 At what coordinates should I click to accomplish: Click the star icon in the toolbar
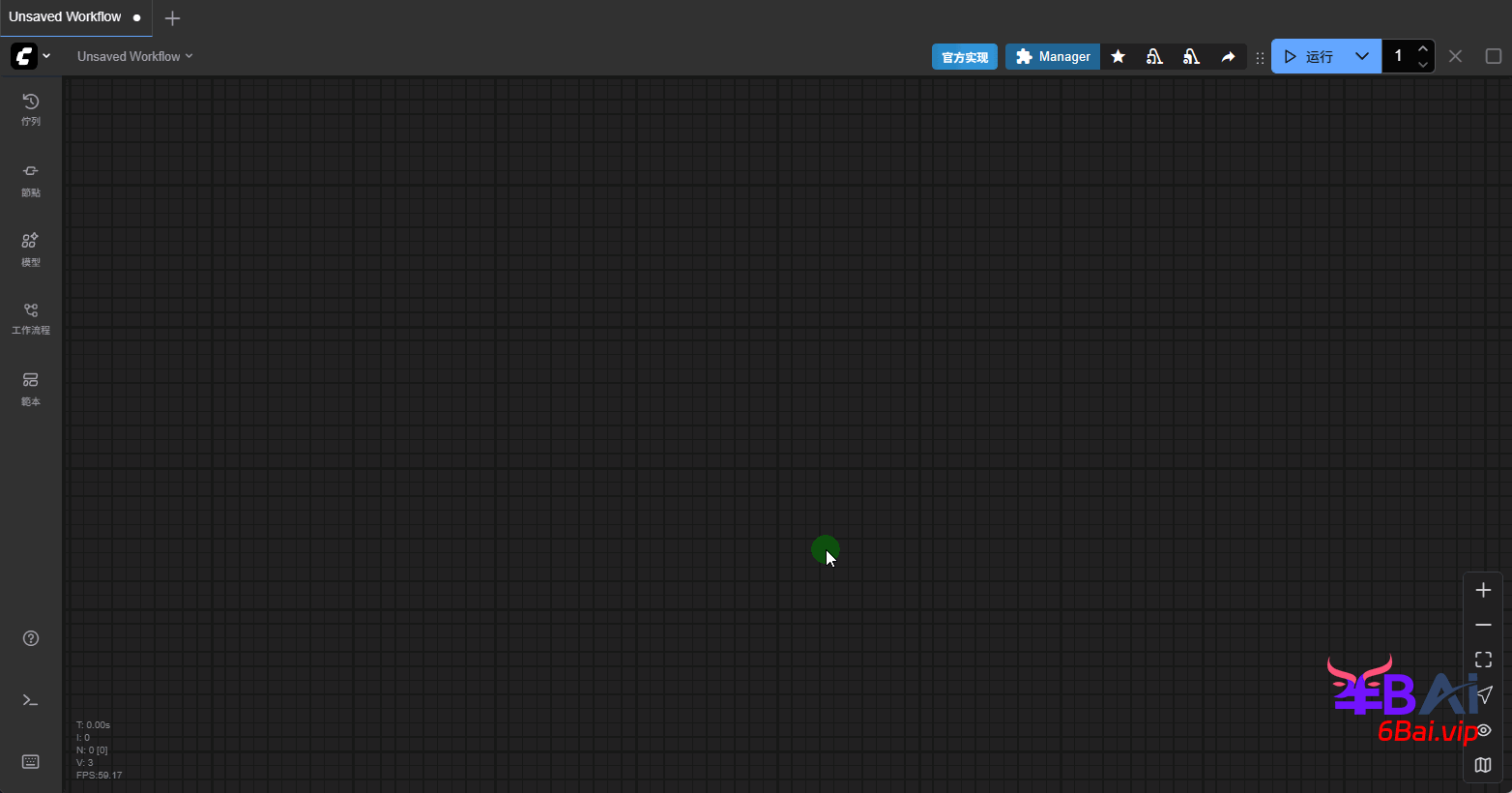pyautogui.click(x=1118, y=57)
